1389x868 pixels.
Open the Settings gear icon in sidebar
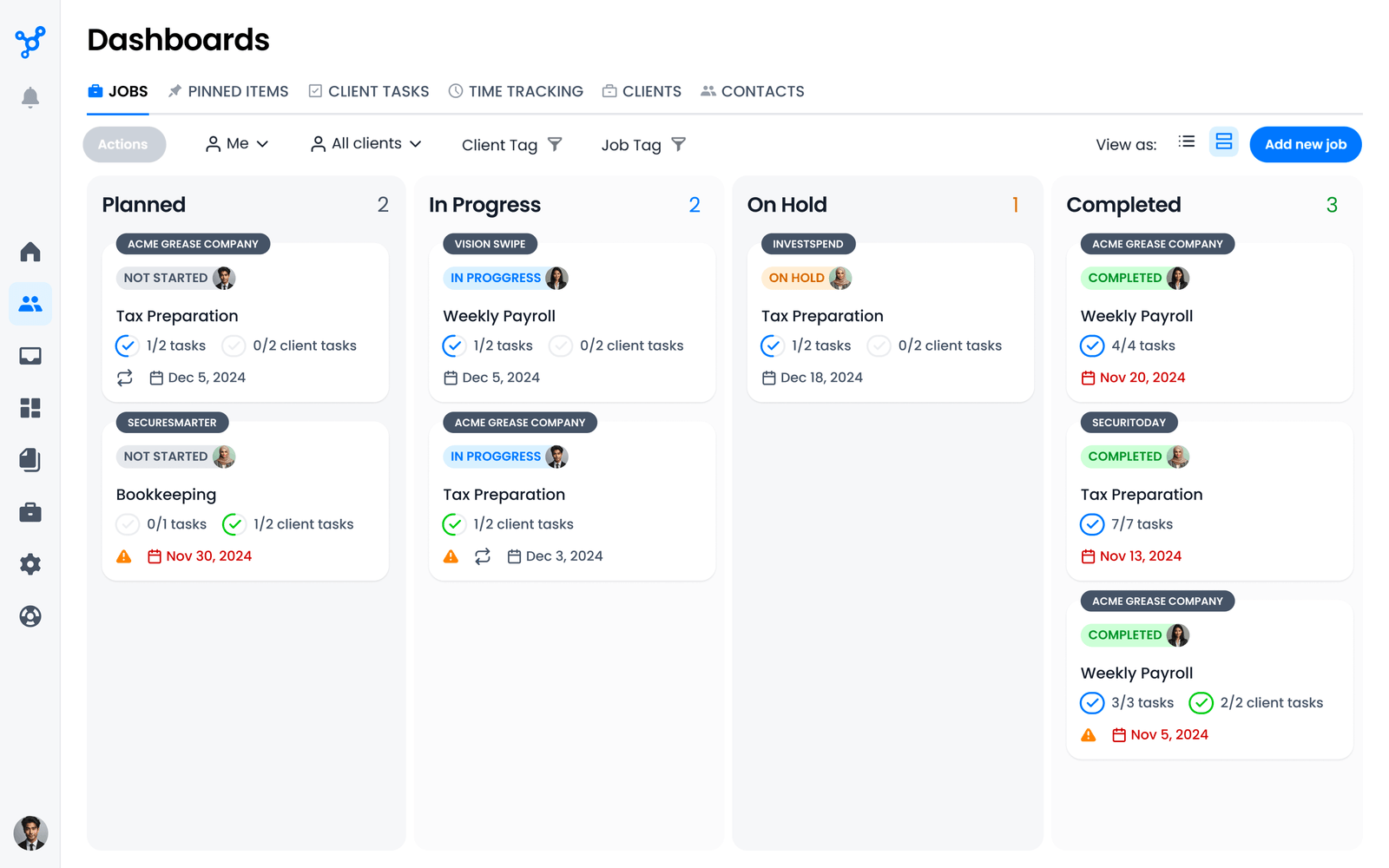[30, 564]
